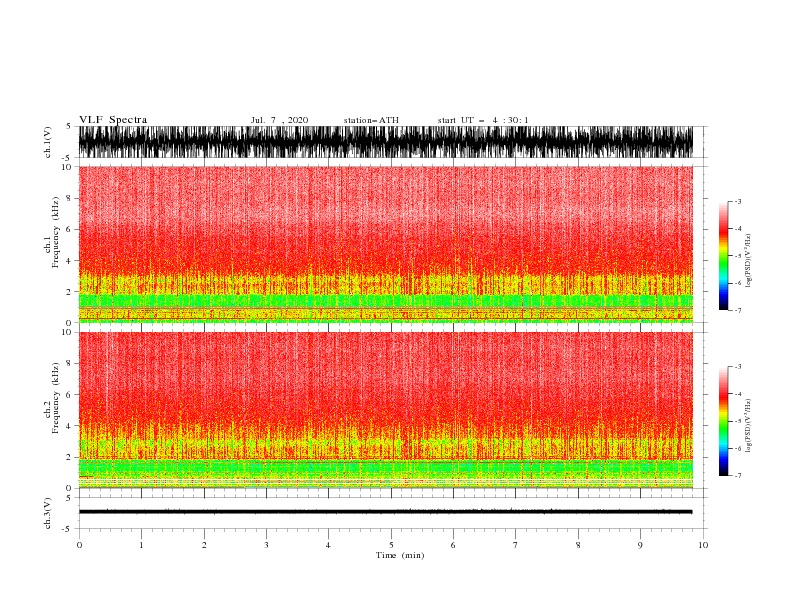The height and width of the screenshot is (612, 792).
Task: Click the 'ch.1(V)' axis label
Action: pos(48,142)
